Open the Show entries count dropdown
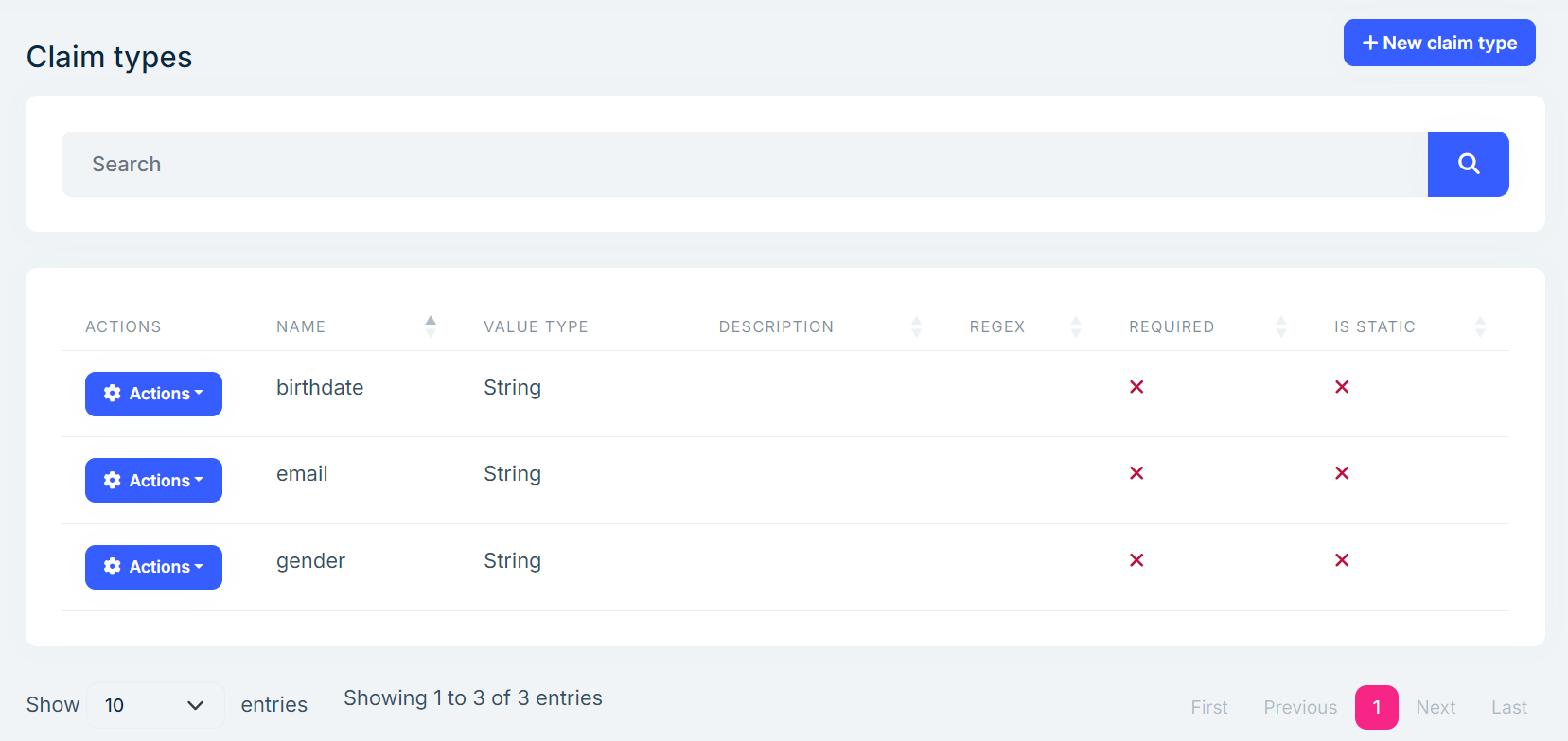This screenshot has width=1568, height=741. click(155, 705)
